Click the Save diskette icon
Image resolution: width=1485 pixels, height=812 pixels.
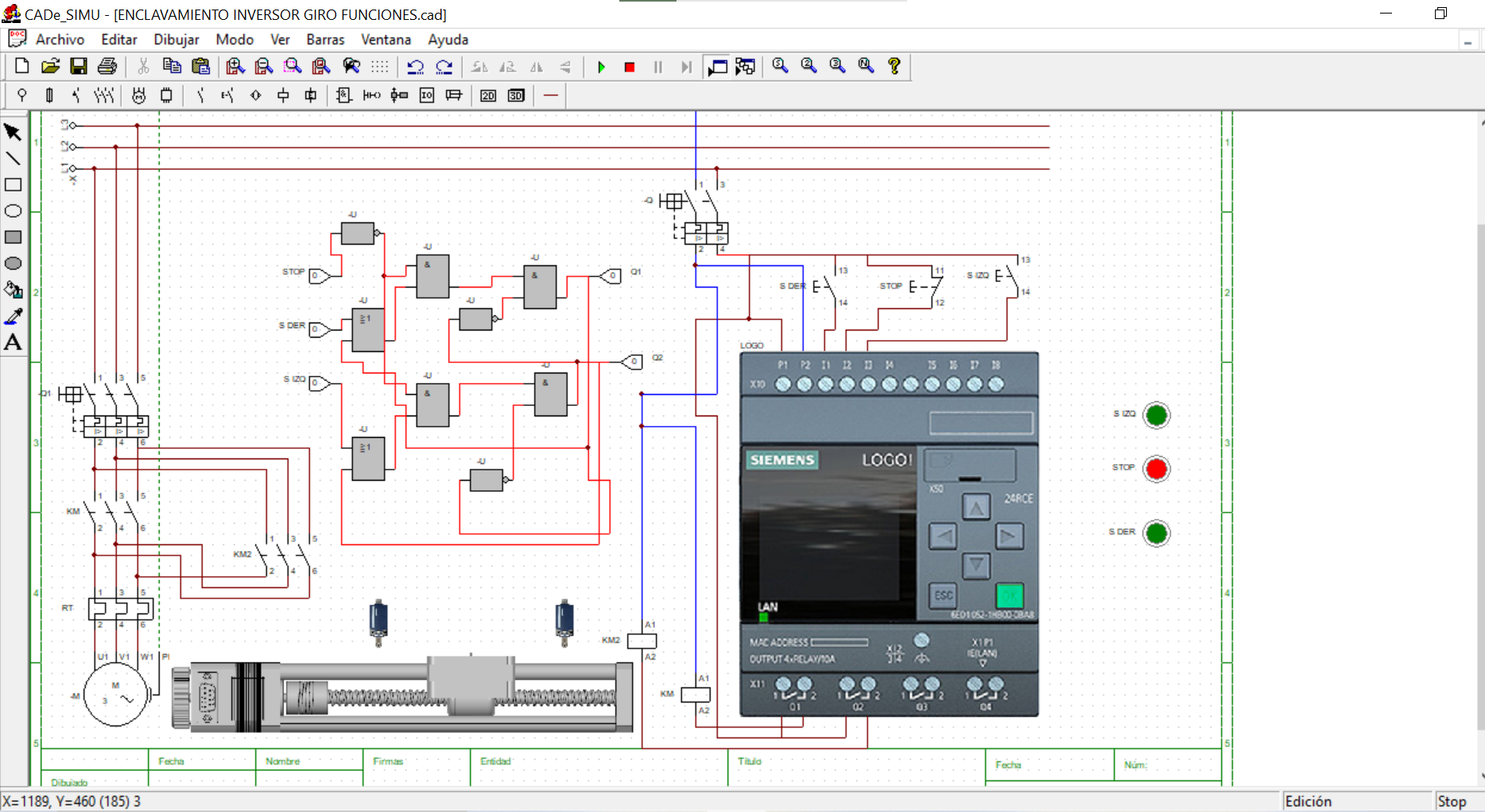79,67
